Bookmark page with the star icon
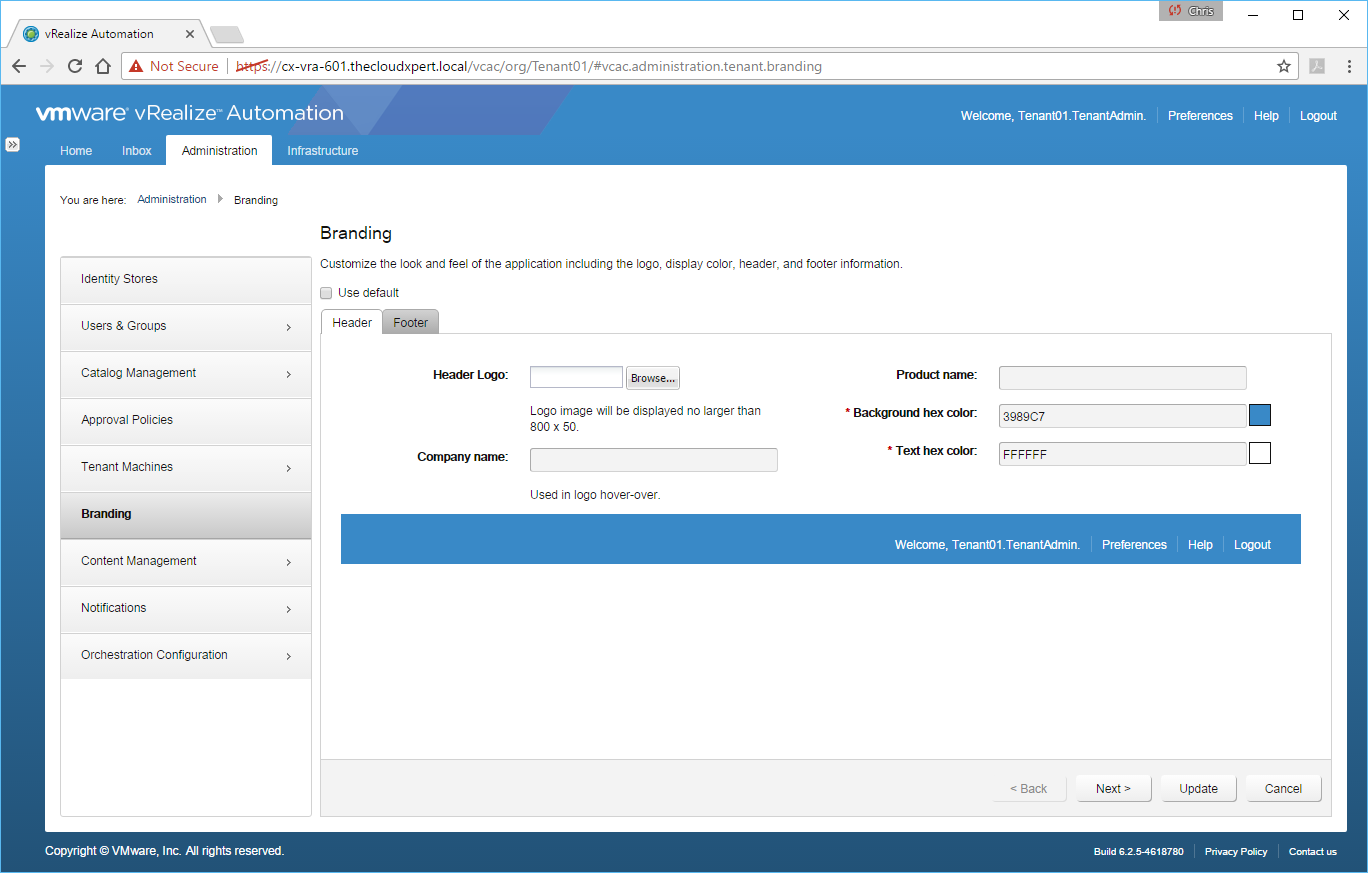This screenshot has width=1368, height=873. (1283, 66)
